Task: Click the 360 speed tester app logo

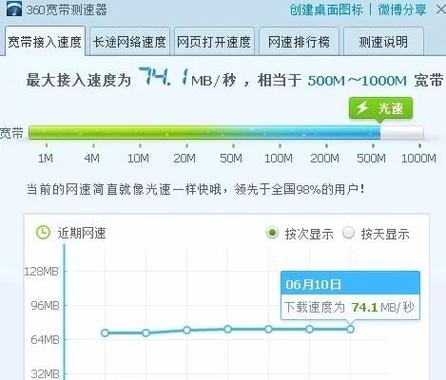Action: point(14,8)
